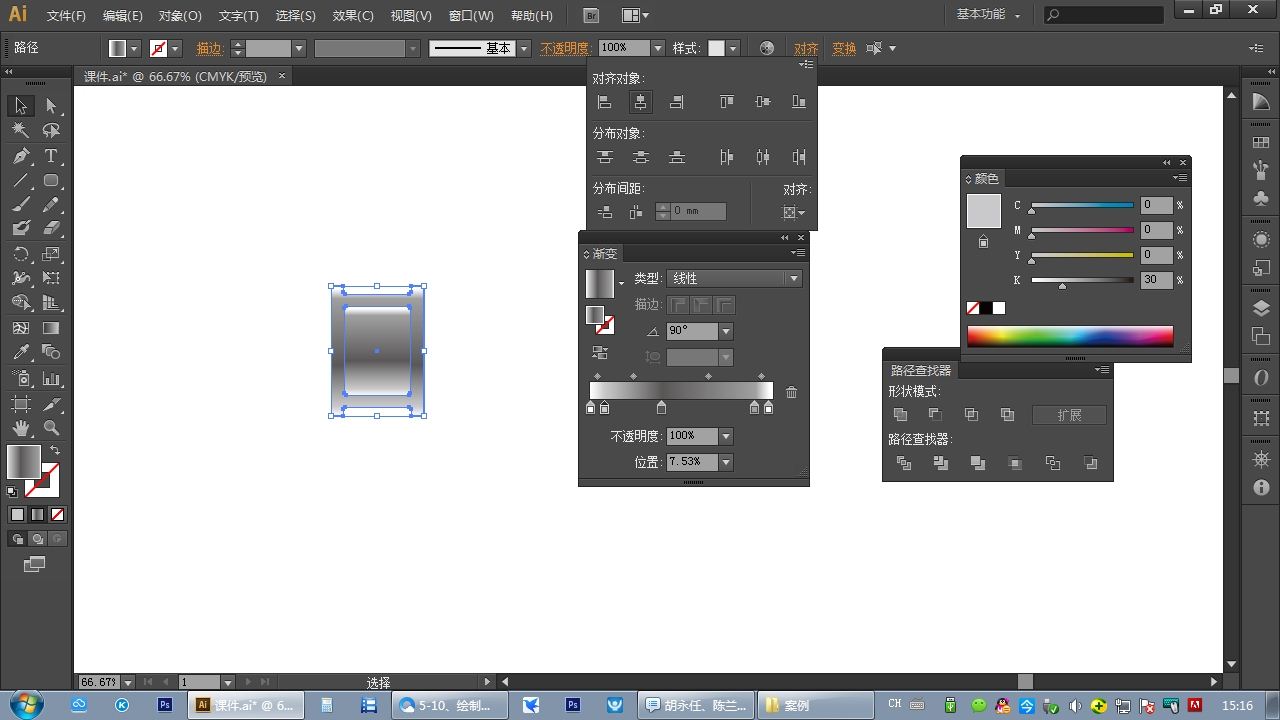Enable Draw Normal mode
Viewport: 1280px width, 720px height.
pyautogui.click(x=17, y=539)
